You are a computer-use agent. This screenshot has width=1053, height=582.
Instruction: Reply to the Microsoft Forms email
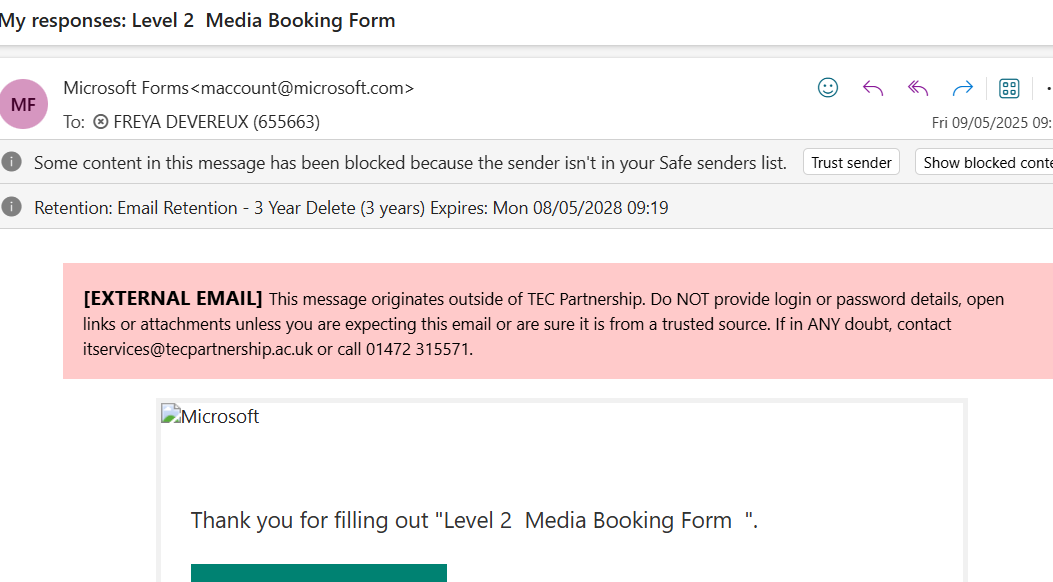[872, 88]
